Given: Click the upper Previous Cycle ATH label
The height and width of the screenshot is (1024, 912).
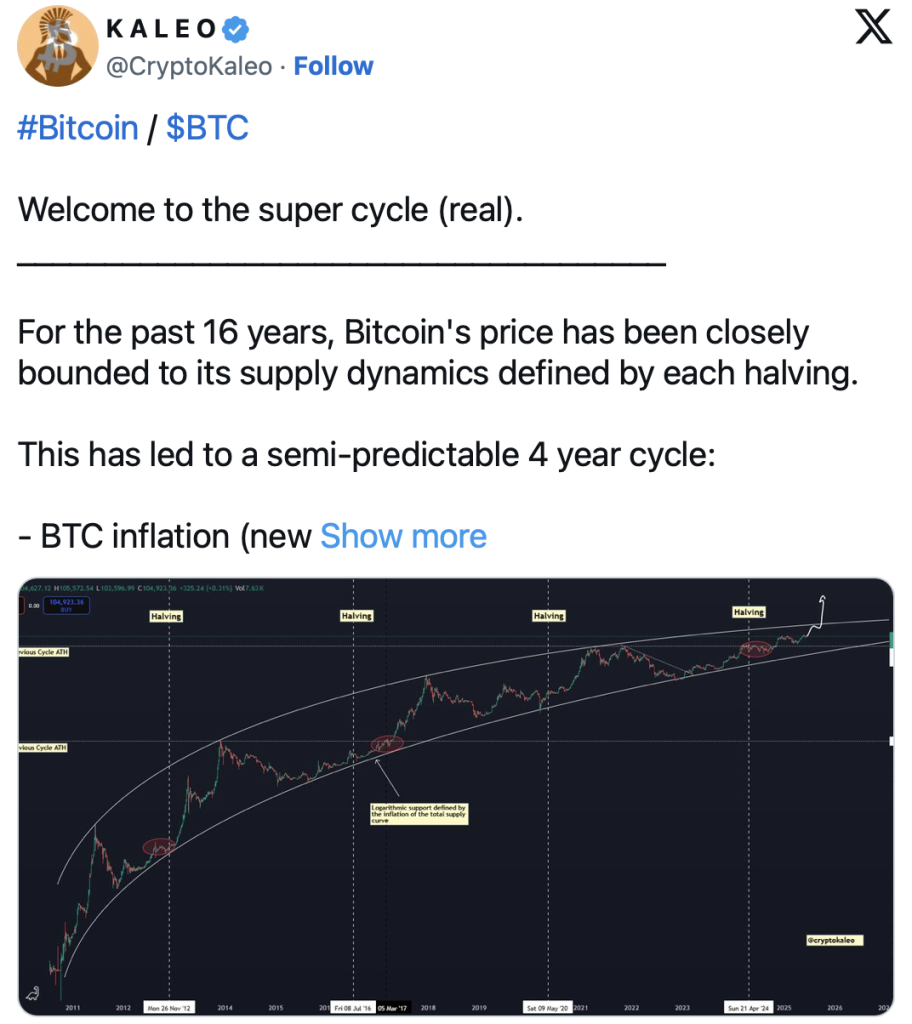Looking at the screenshot, I should click(x=43, y=652).
